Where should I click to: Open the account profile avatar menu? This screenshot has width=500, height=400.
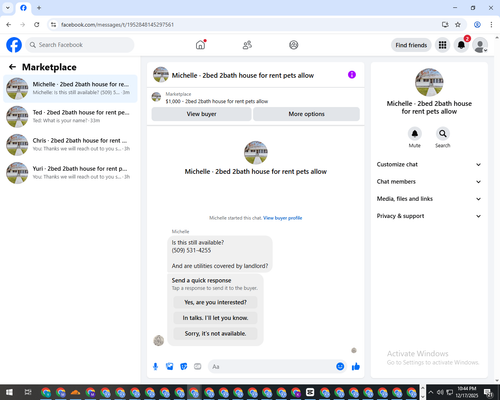point(480,45)
